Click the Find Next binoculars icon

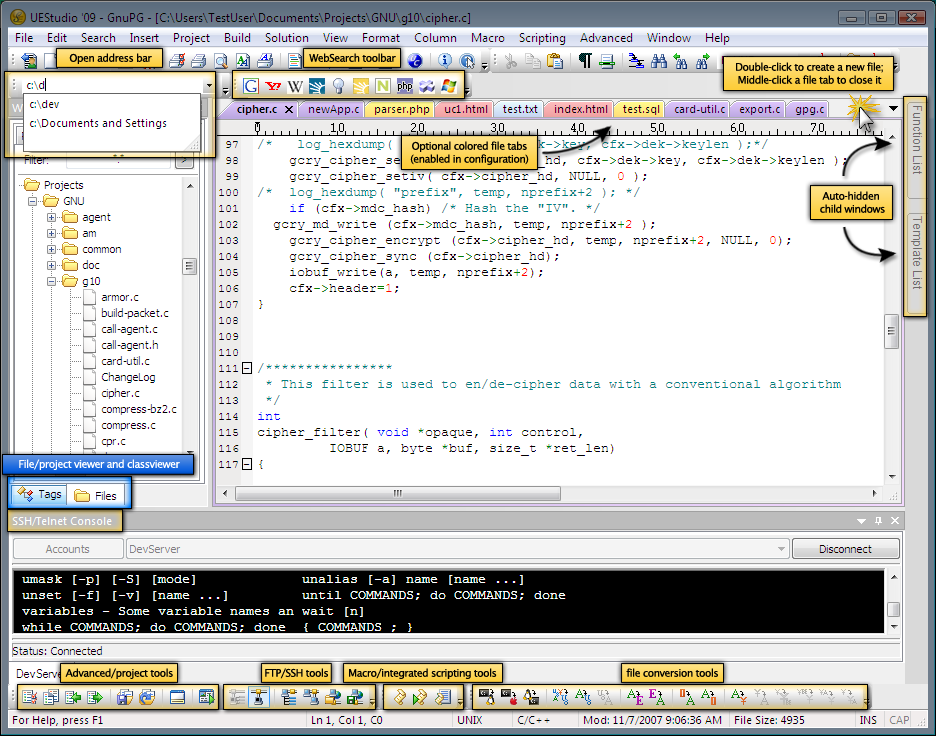coord(703,60)
